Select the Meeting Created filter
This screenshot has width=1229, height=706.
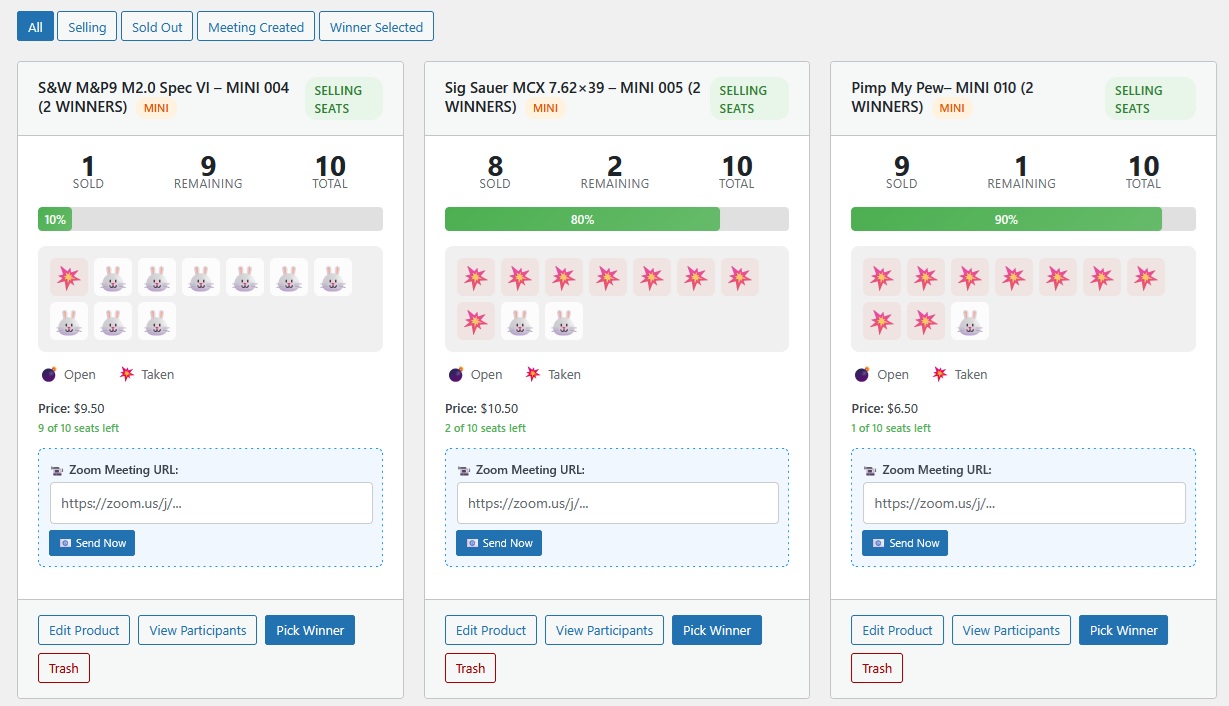255,26
